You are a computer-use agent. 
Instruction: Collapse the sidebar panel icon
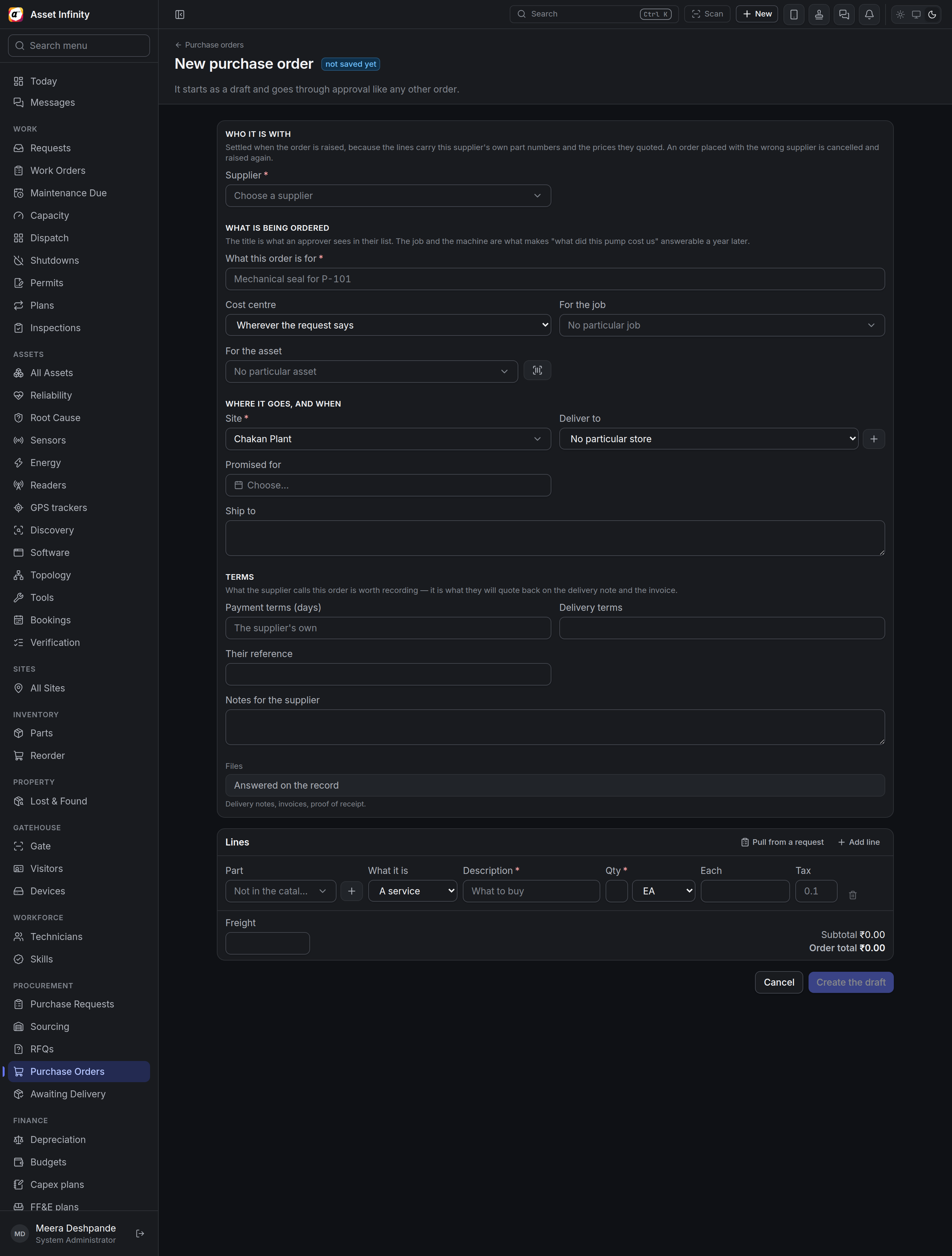(179, 14)
